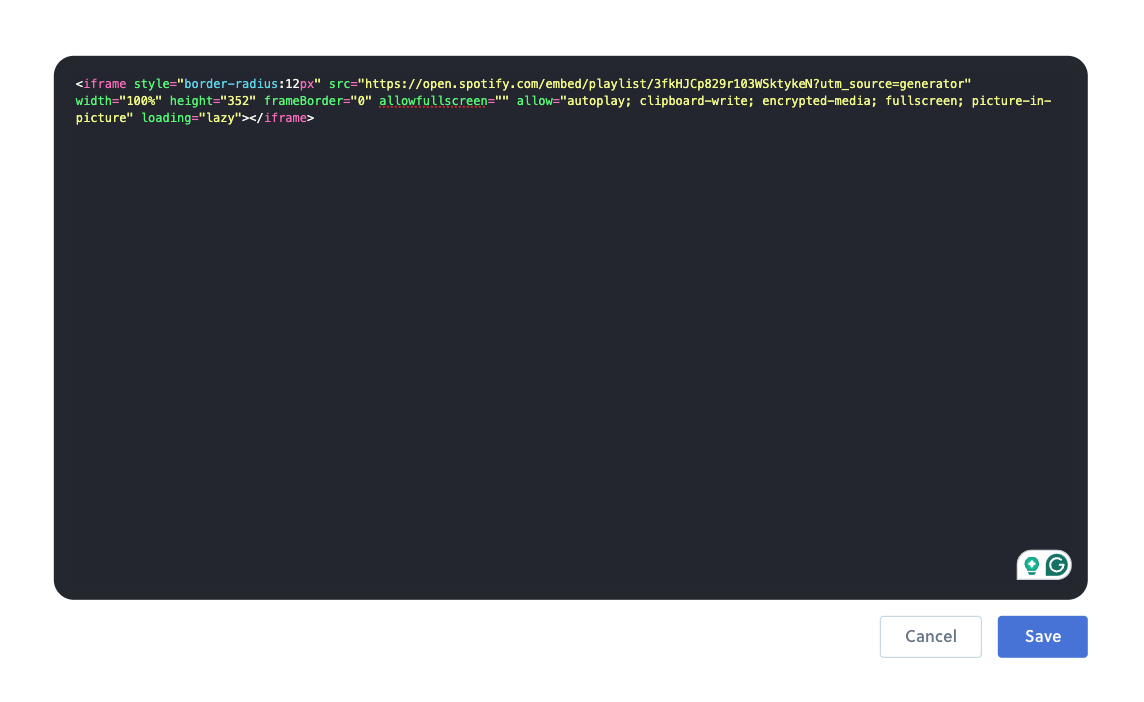Click the width="100%" attribute
The width and height of the screenshot is (1144, 702).
(x=118, y=101)
